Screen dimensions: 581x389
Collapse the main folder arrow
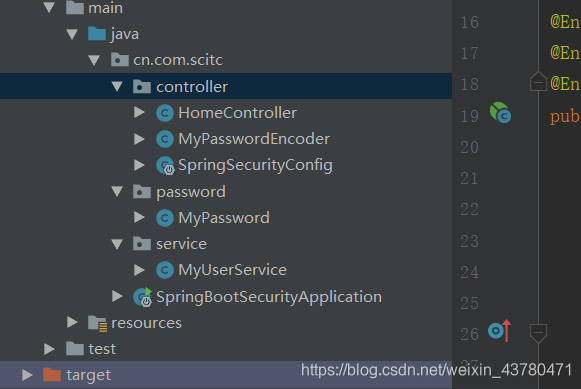pyautogui.click(x=49, y=7)
